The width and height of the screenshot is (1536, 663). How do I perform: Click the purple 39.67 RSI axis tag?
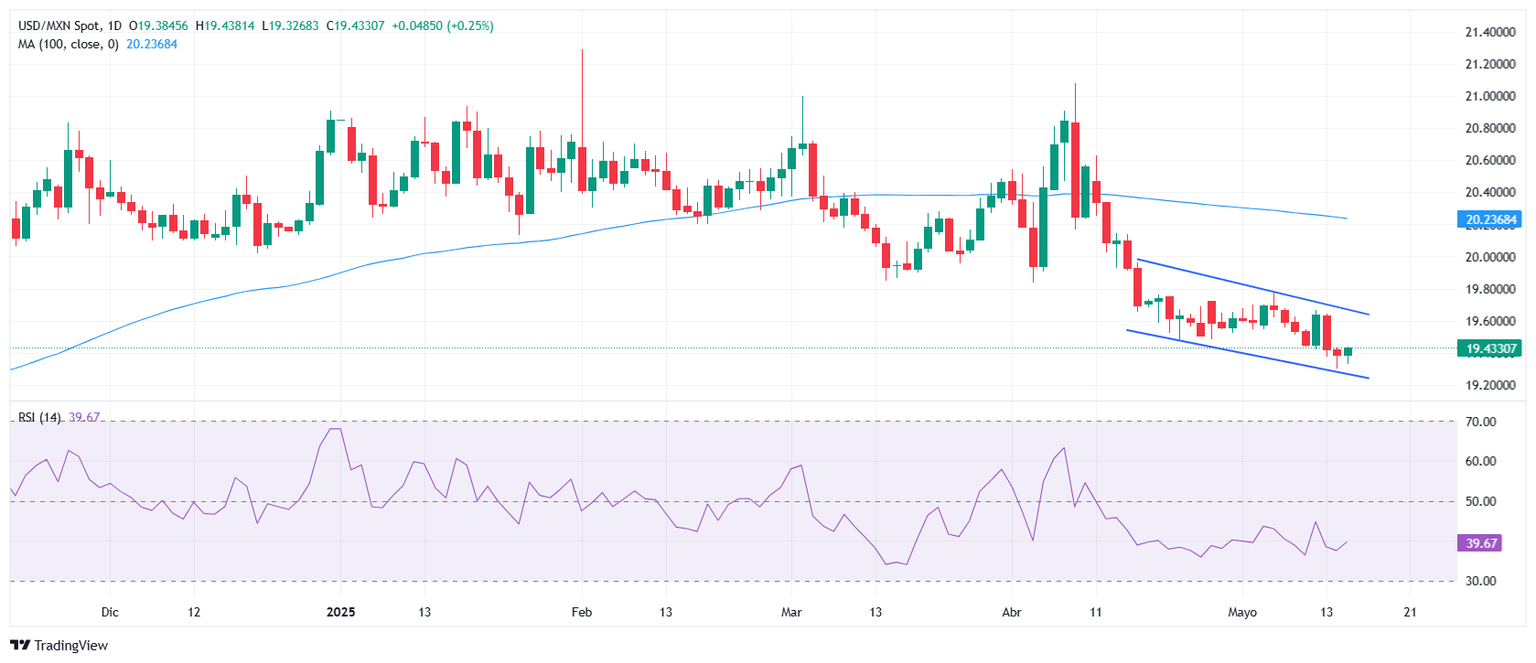[x=1479, y=543]
